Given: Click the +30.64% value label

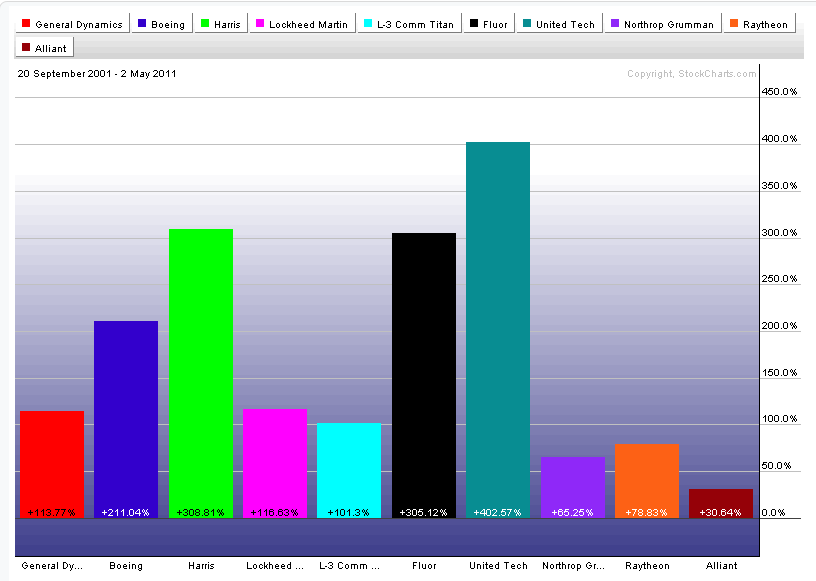Looking at the screenshot, I should click(x=720, y=512).
